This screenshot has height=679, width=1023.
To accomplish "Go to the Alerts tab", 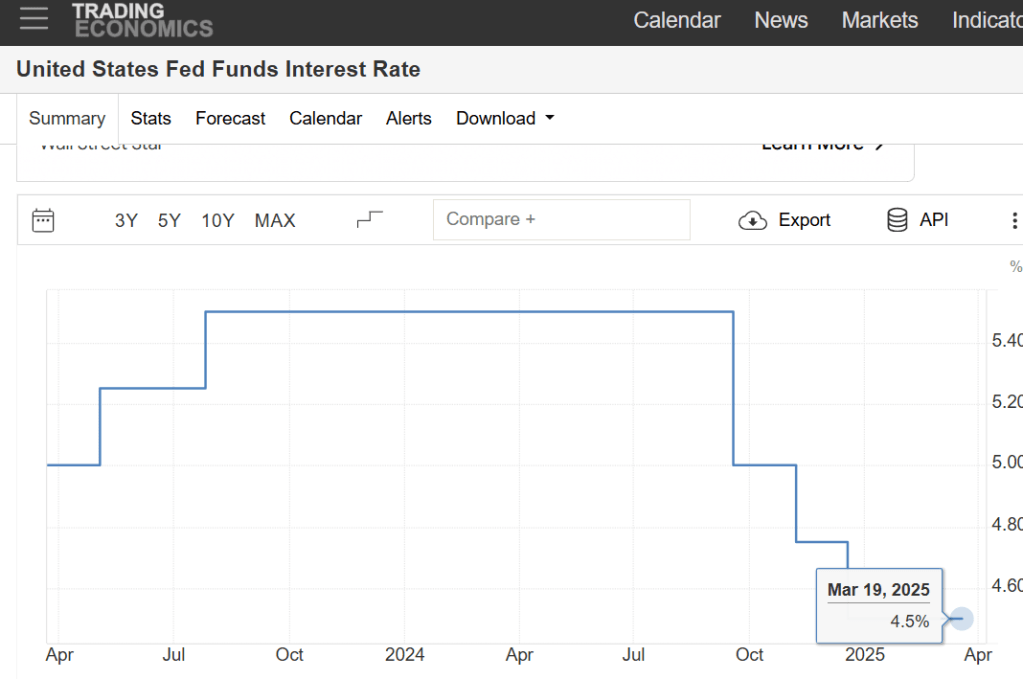I will (408, 118).
